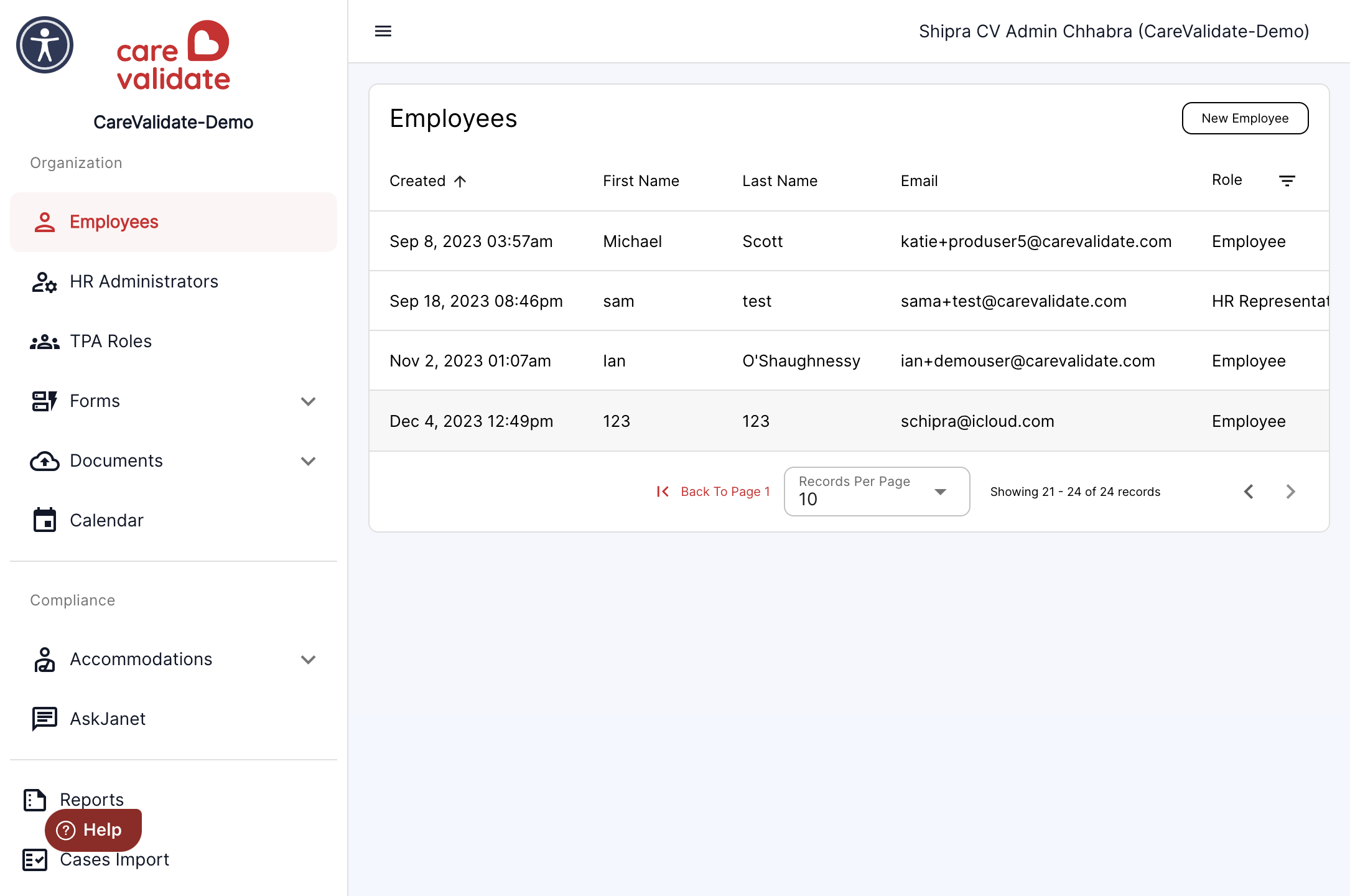Expand the Accommodations submenu chevron
The width and height of the screenshot is (1350, 896).
[309, 660]
